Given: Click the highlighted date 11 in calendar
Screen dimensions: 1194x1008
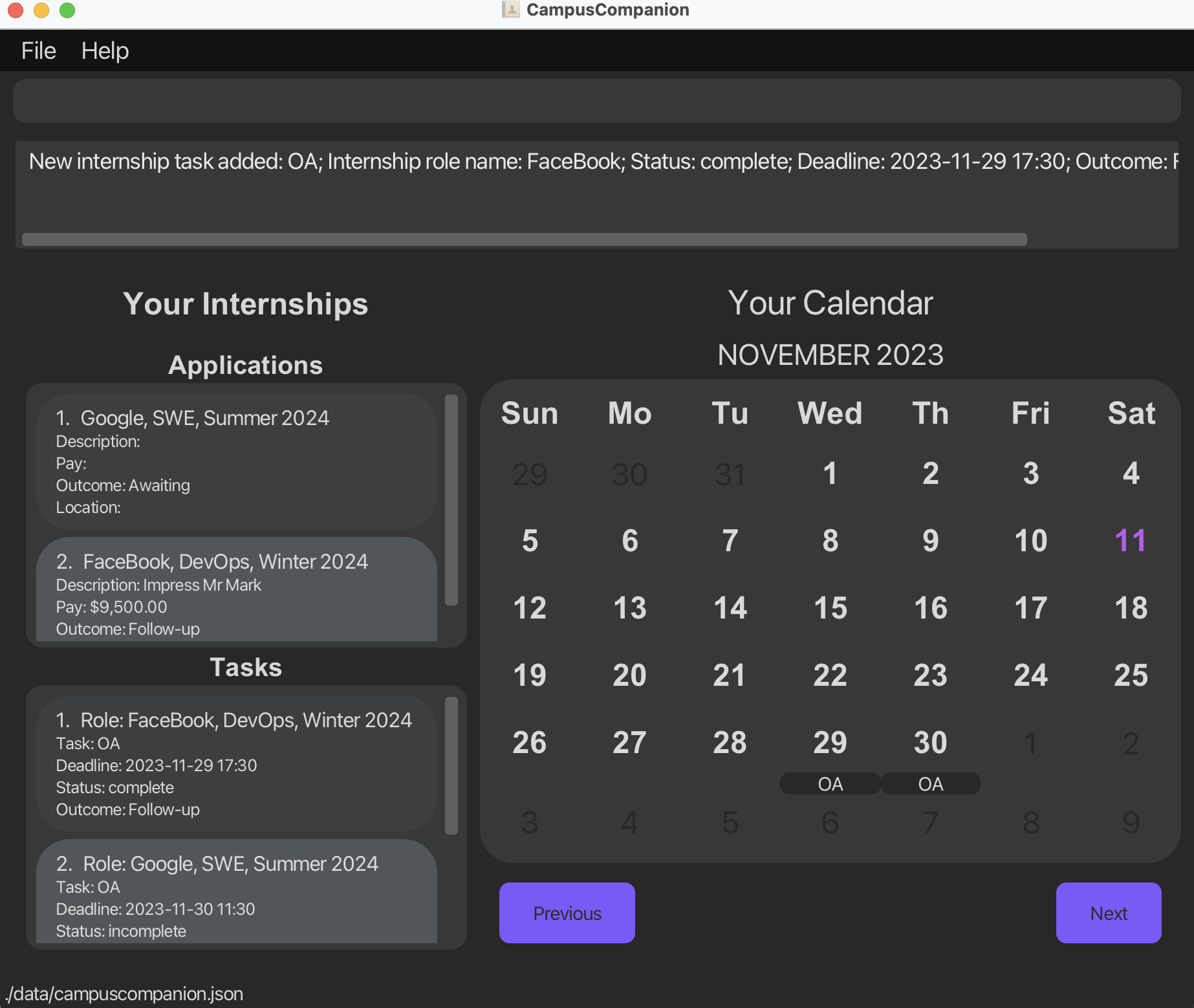Looking at the screenshot, I should pyautogui.click(x=1131, y=540).
